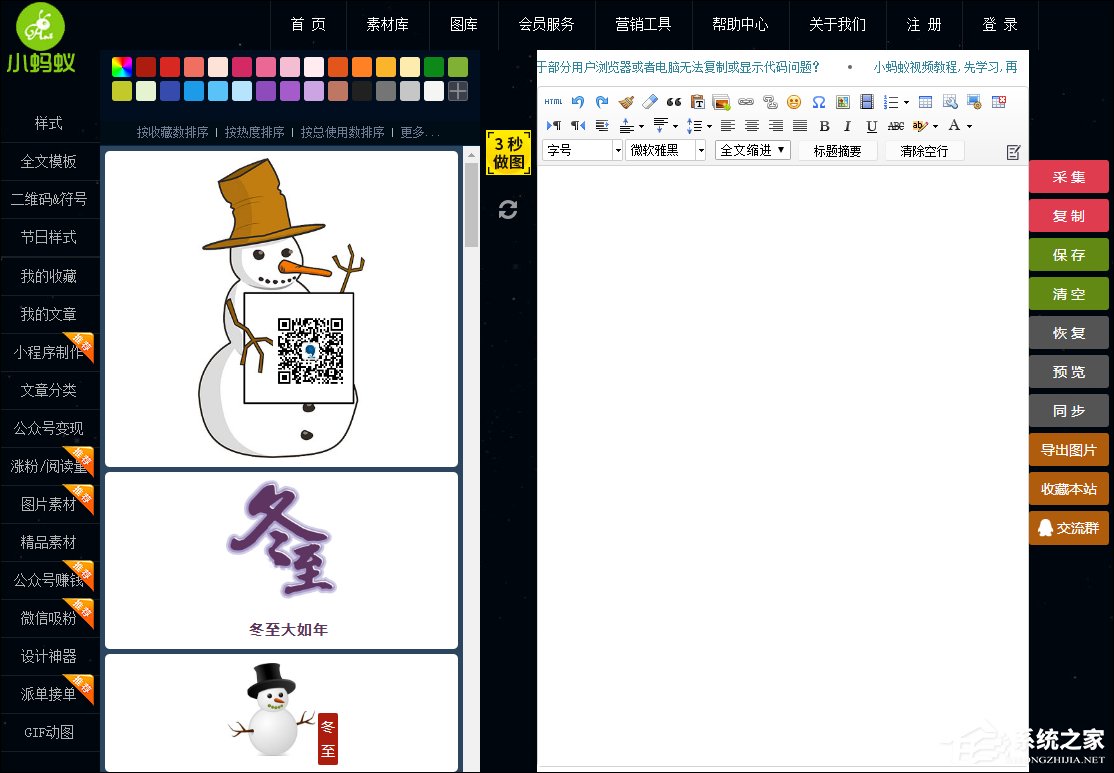Insert a table
The width and height of the screenshot is (1114, 773).
click(x=925, y=102)
